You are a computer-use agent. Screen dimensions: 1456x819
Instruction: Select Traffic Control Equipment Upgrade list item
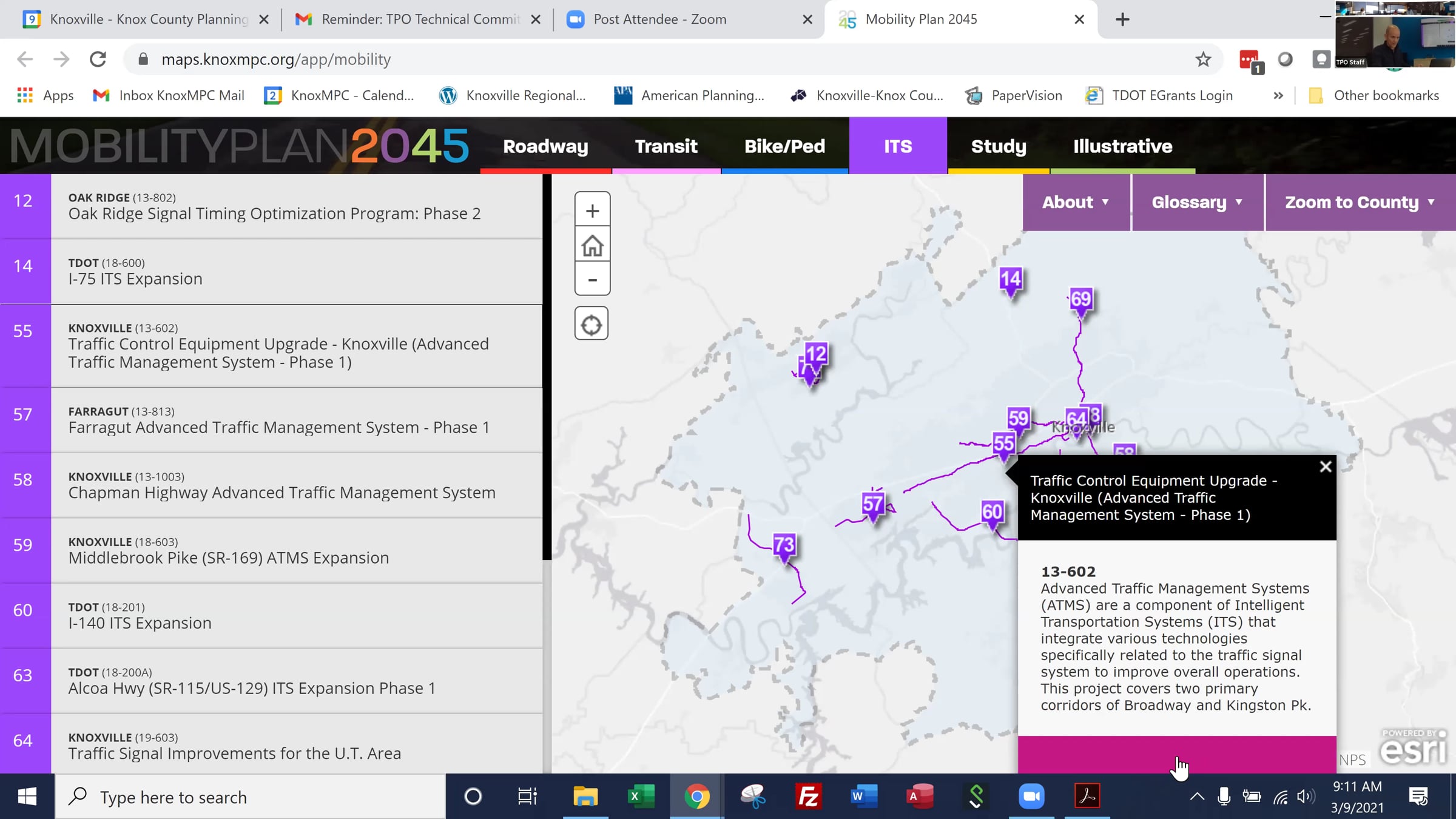point(271,346)
